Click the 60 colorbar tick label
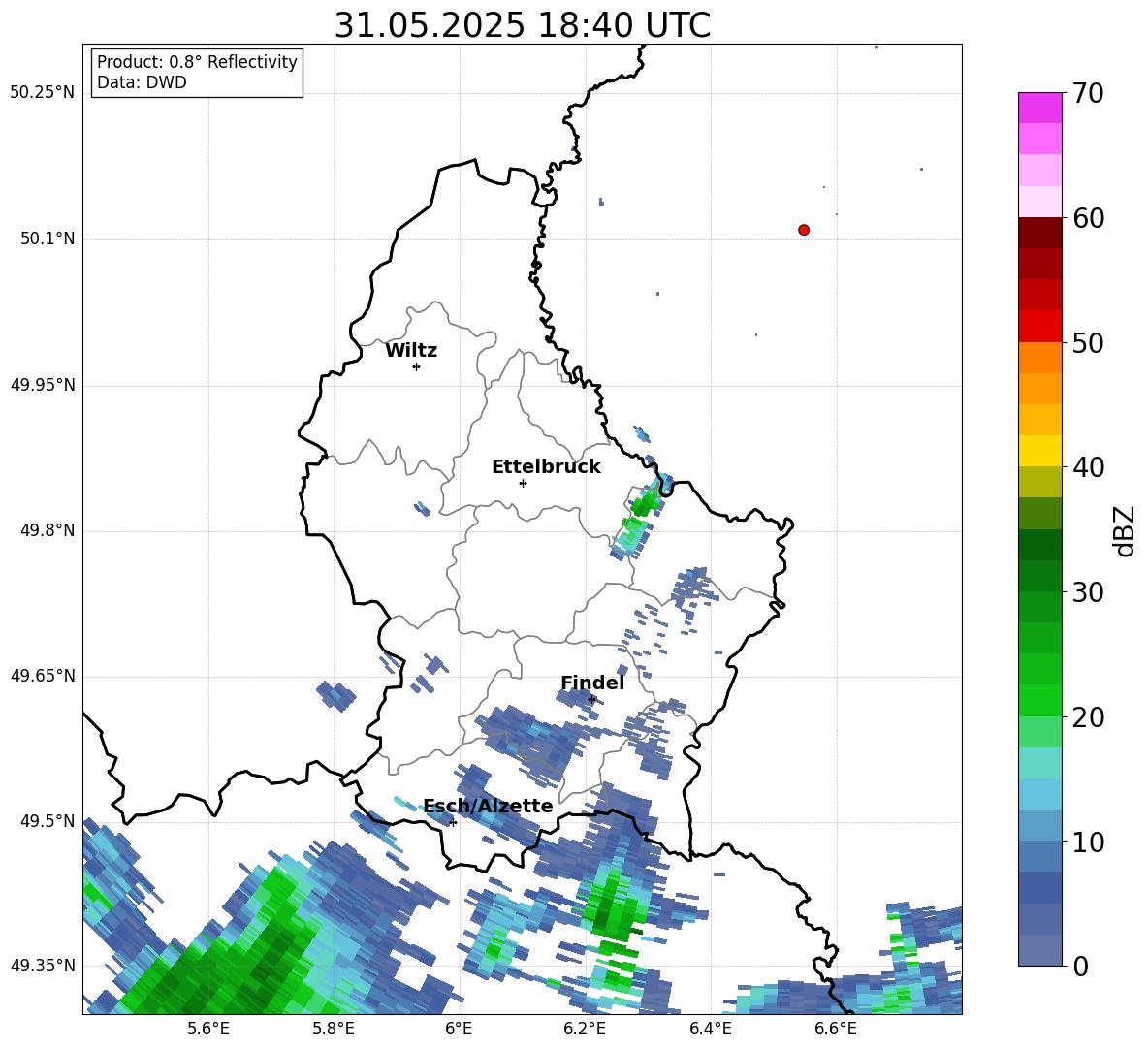This screenshot has height=1048, width=1148. tap(1088, 218)
